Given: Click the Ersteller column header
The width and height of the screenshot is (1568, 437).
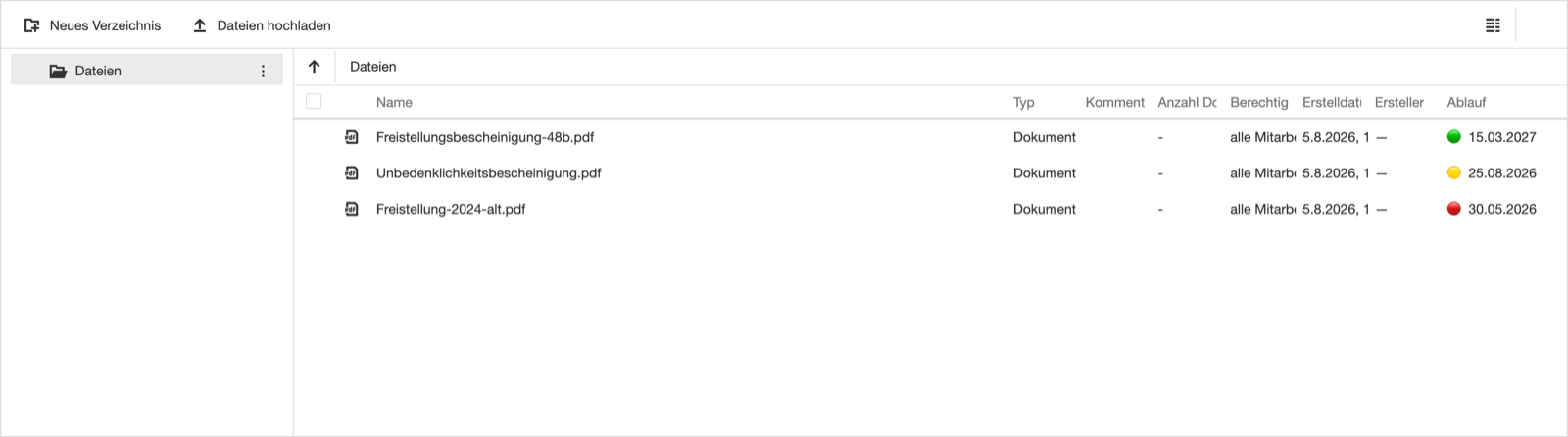Looking at the screenshot, I should click(1399, 102).
